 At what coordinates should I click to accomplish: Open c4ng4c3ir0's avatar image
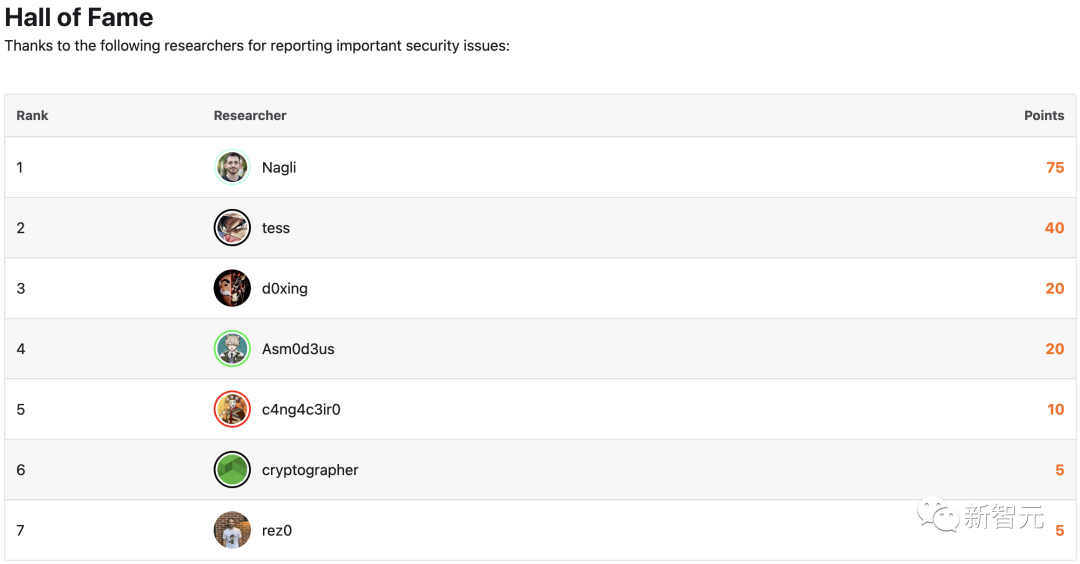[x=232, y=409]
